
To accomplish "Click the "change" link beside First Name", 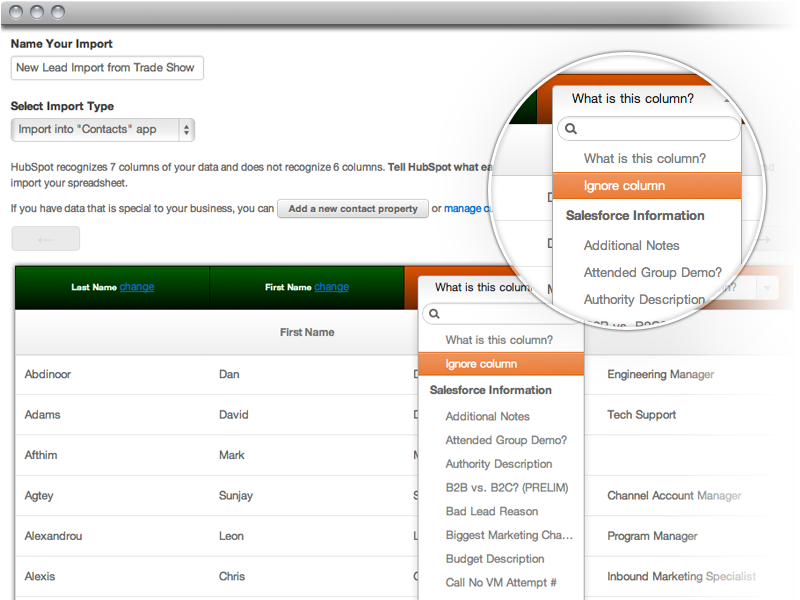I will click(x=331, y=287).
